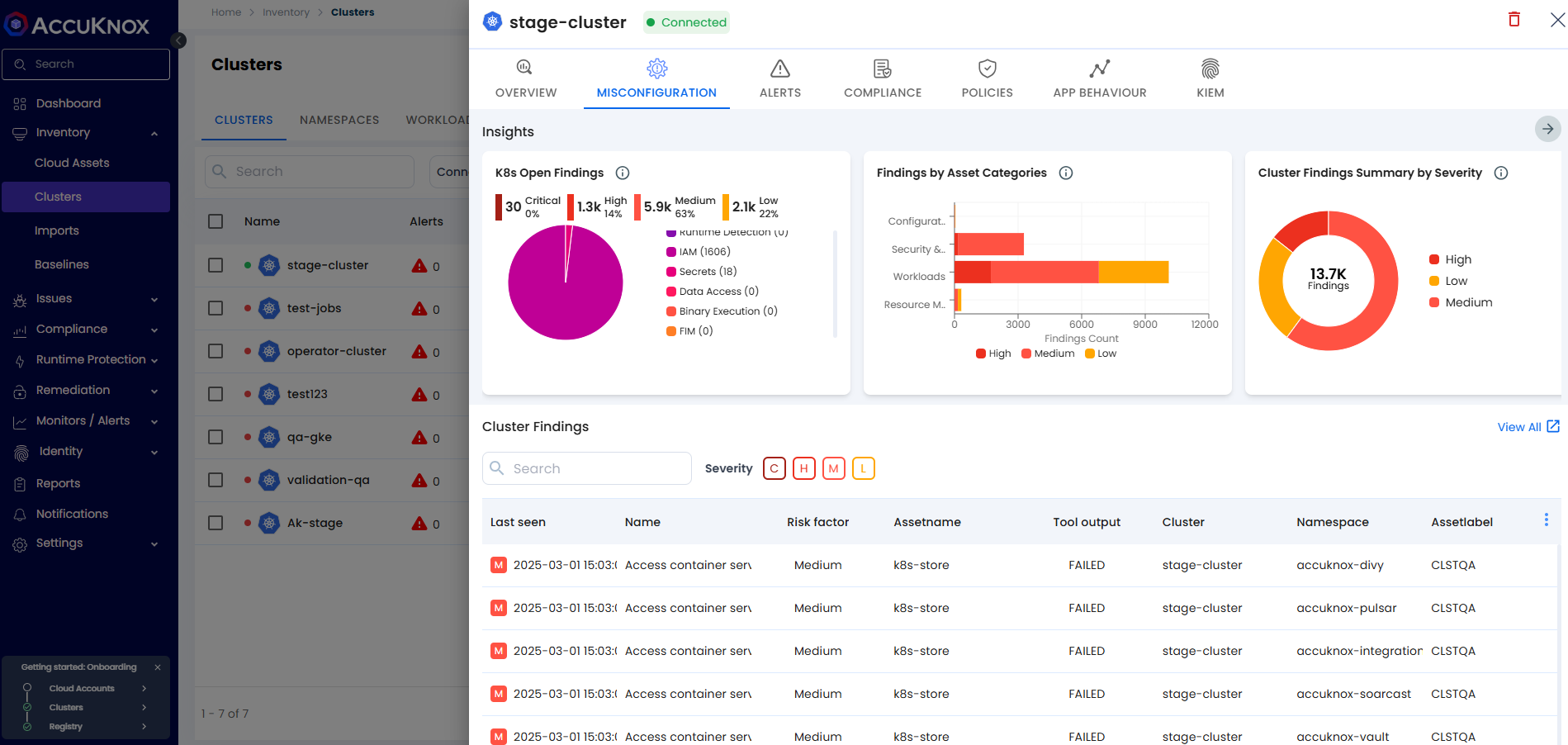Open the table column options menu
This screenshot has height=745, width=1568.
(1546, 520)
